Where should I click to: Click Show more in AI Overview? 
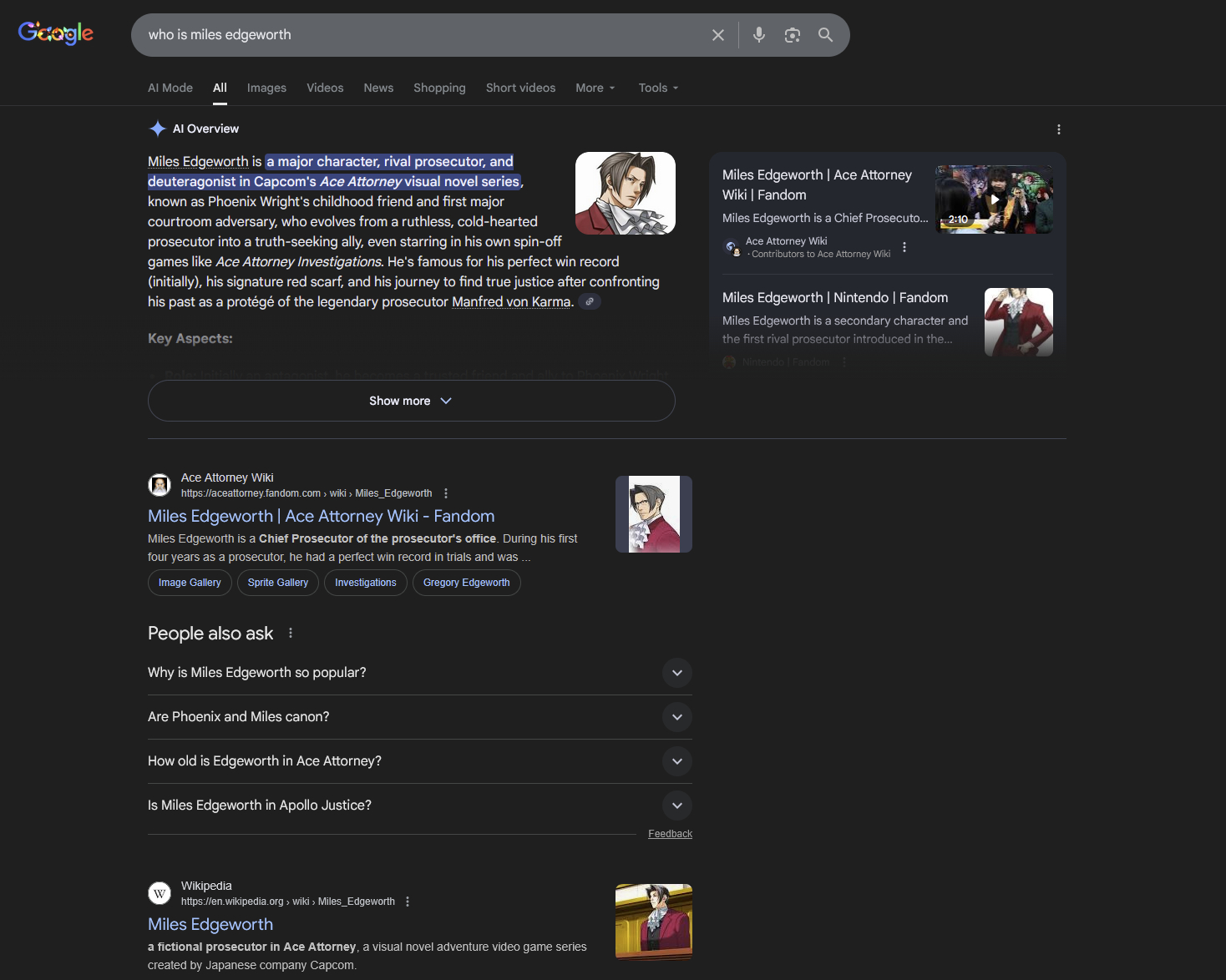[x=411, y=401]
